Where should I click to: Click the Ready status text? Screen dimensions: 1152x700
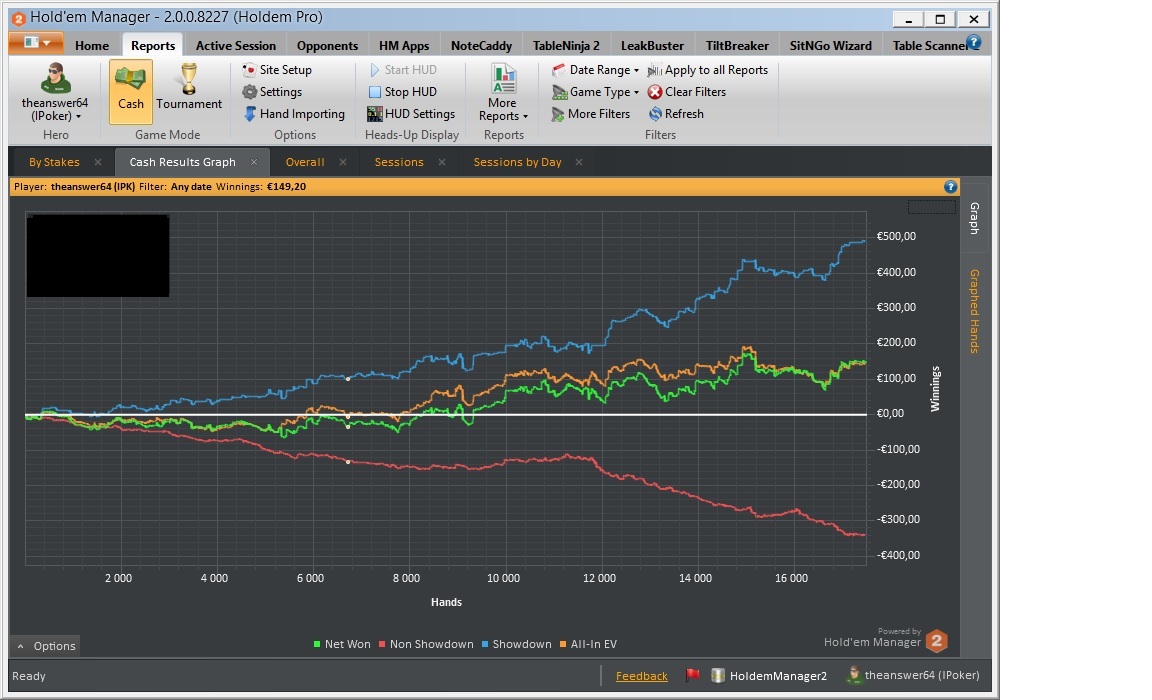pos(29,676)
